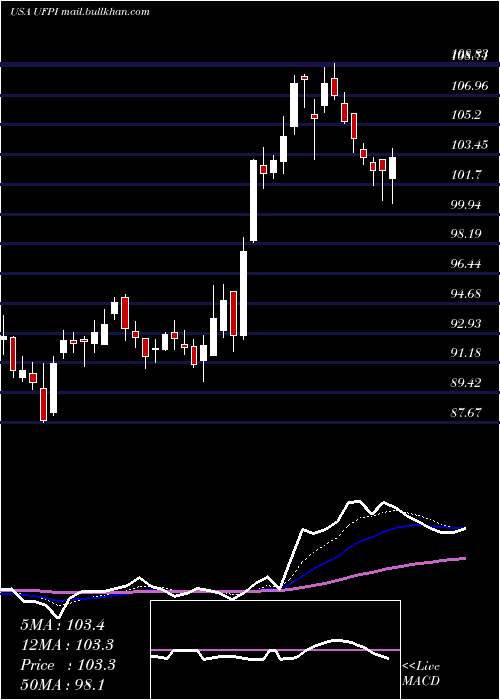Select the 87.67 price axis label
Screen dimensions: 500x700
click(466, 412)
